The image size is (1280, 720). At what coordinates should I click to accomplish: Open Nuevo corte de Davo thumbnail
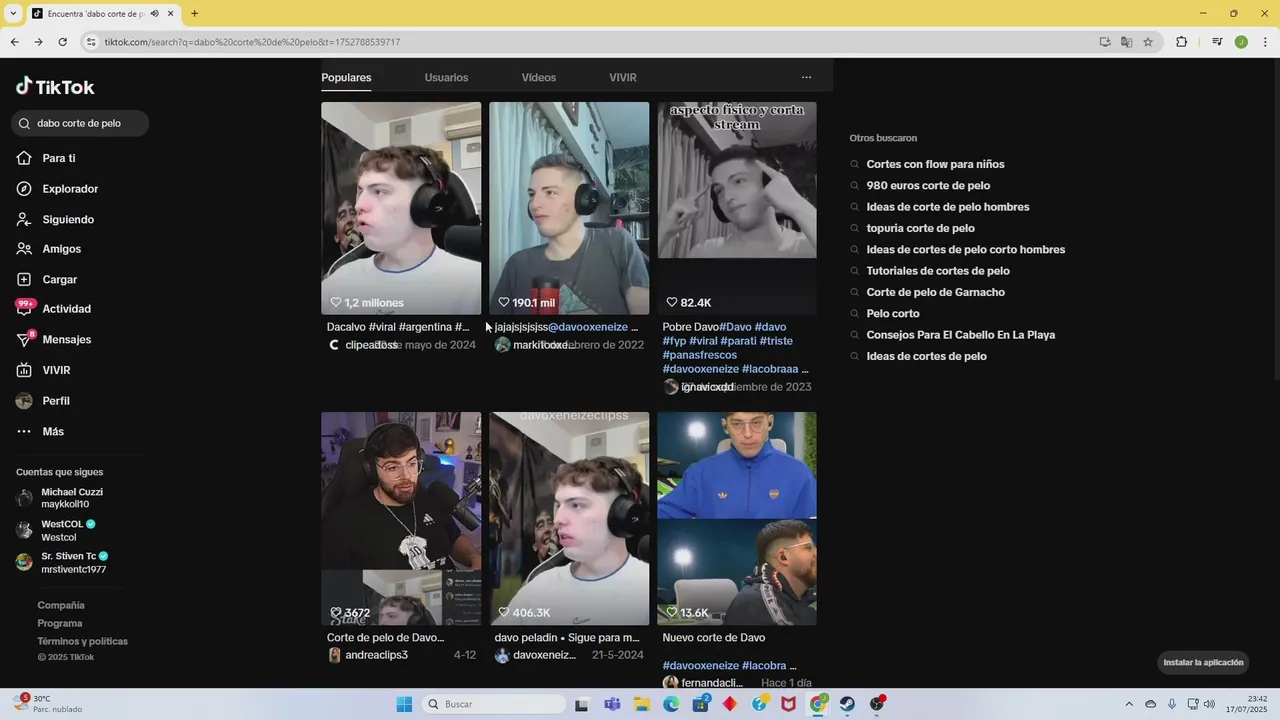point(737,518)
